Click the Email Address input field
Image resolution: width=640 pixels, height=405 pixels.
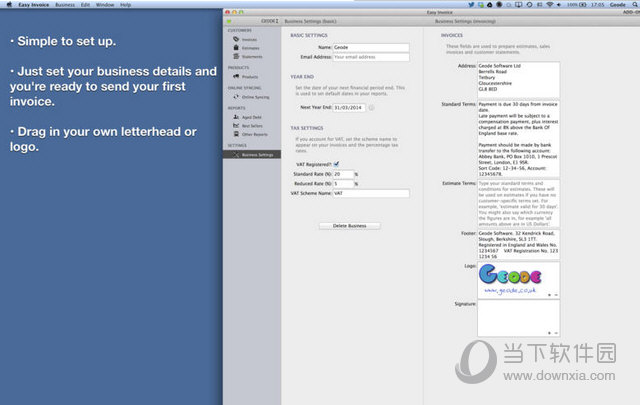click(371, 57)
